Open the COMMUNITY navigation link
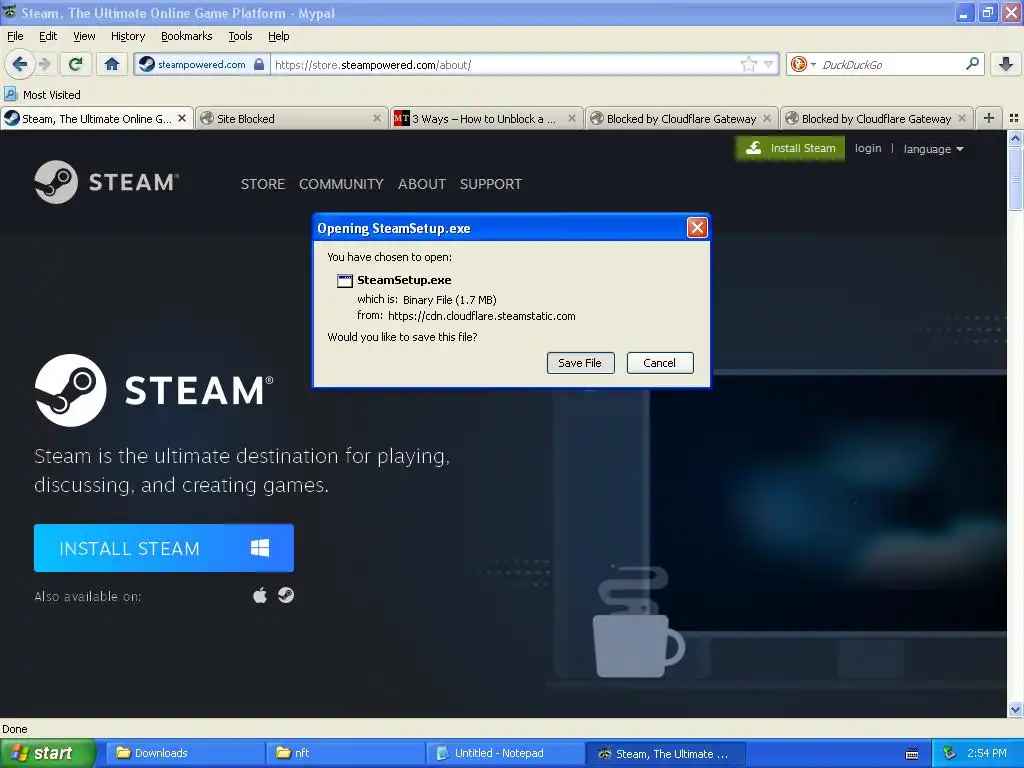Image resolution: width=1024 pixels, height=768 pixels. (341, 184)
